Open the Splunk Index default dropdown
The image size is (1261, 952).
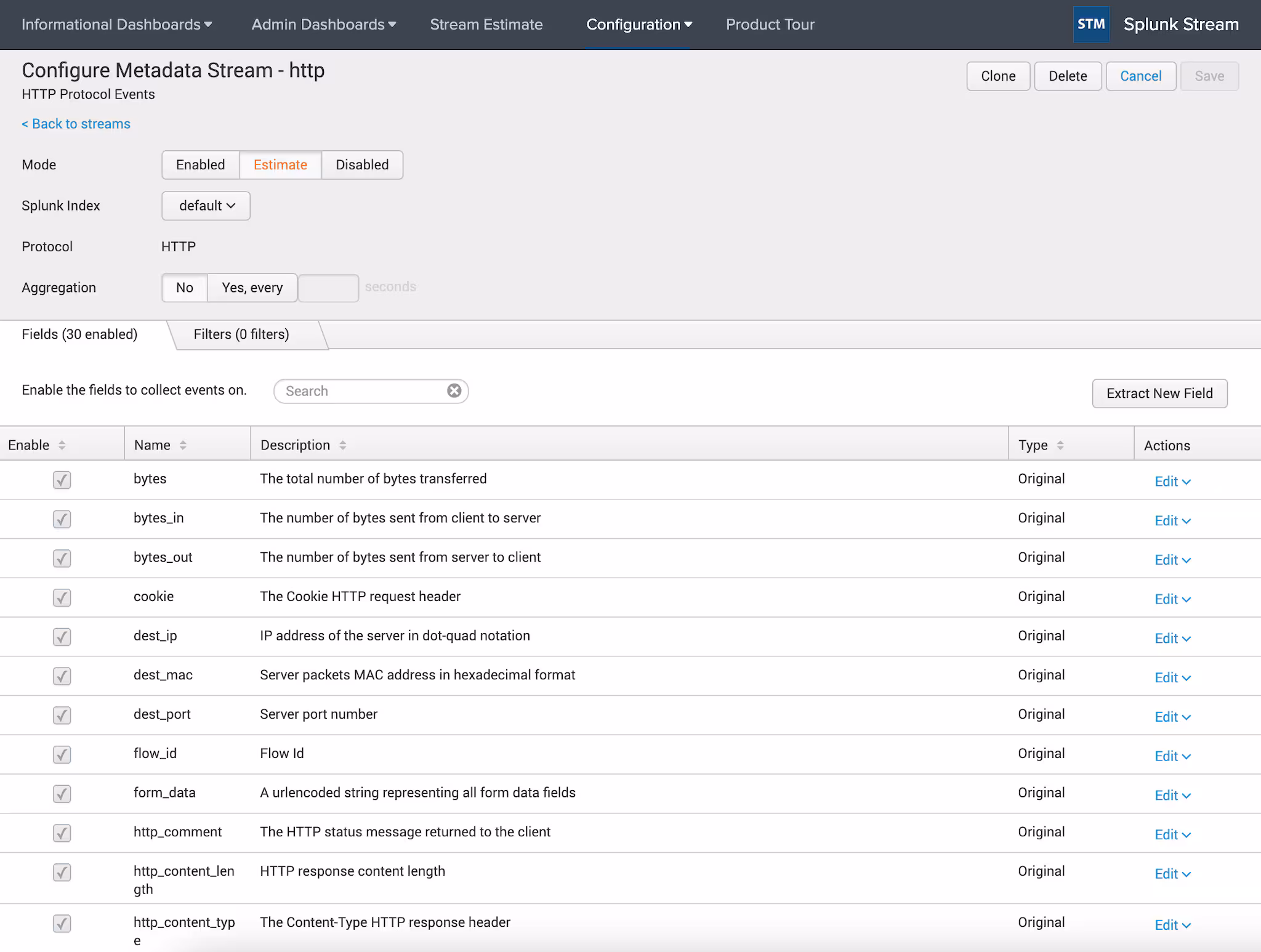point(206,206)
